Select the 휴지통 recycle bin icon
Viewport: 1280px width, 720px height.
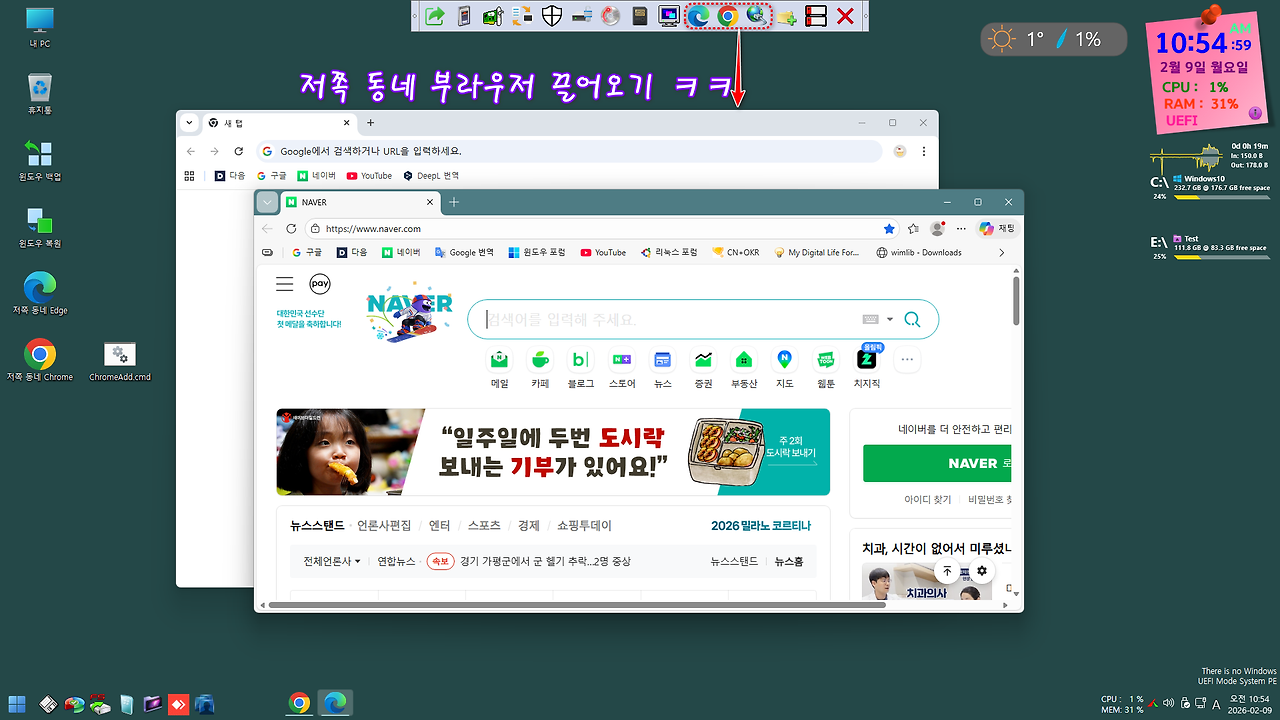40,93
